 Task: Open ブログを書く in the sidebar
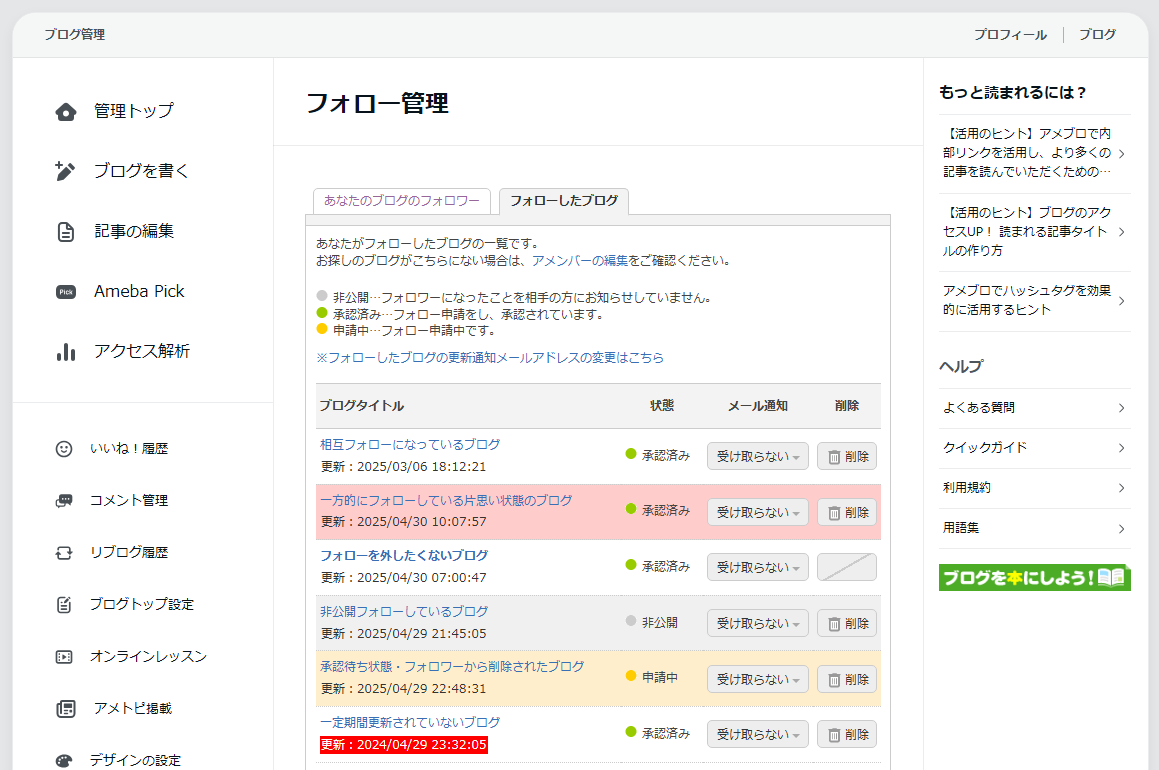141,171
